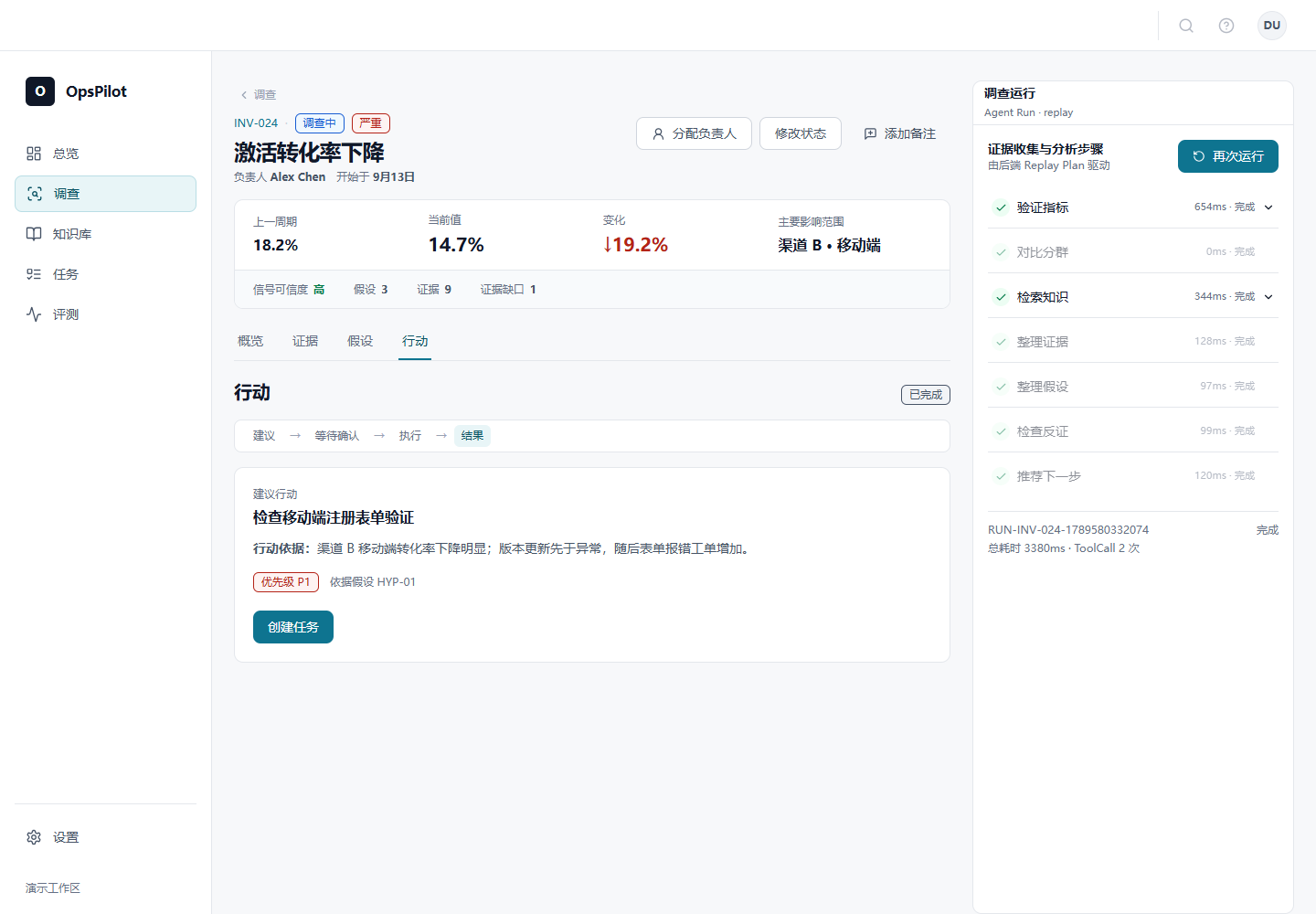The height and width of the screenshot is (914, 1316).
Task: Click the 添加备注 button
Action: (900, 133)
